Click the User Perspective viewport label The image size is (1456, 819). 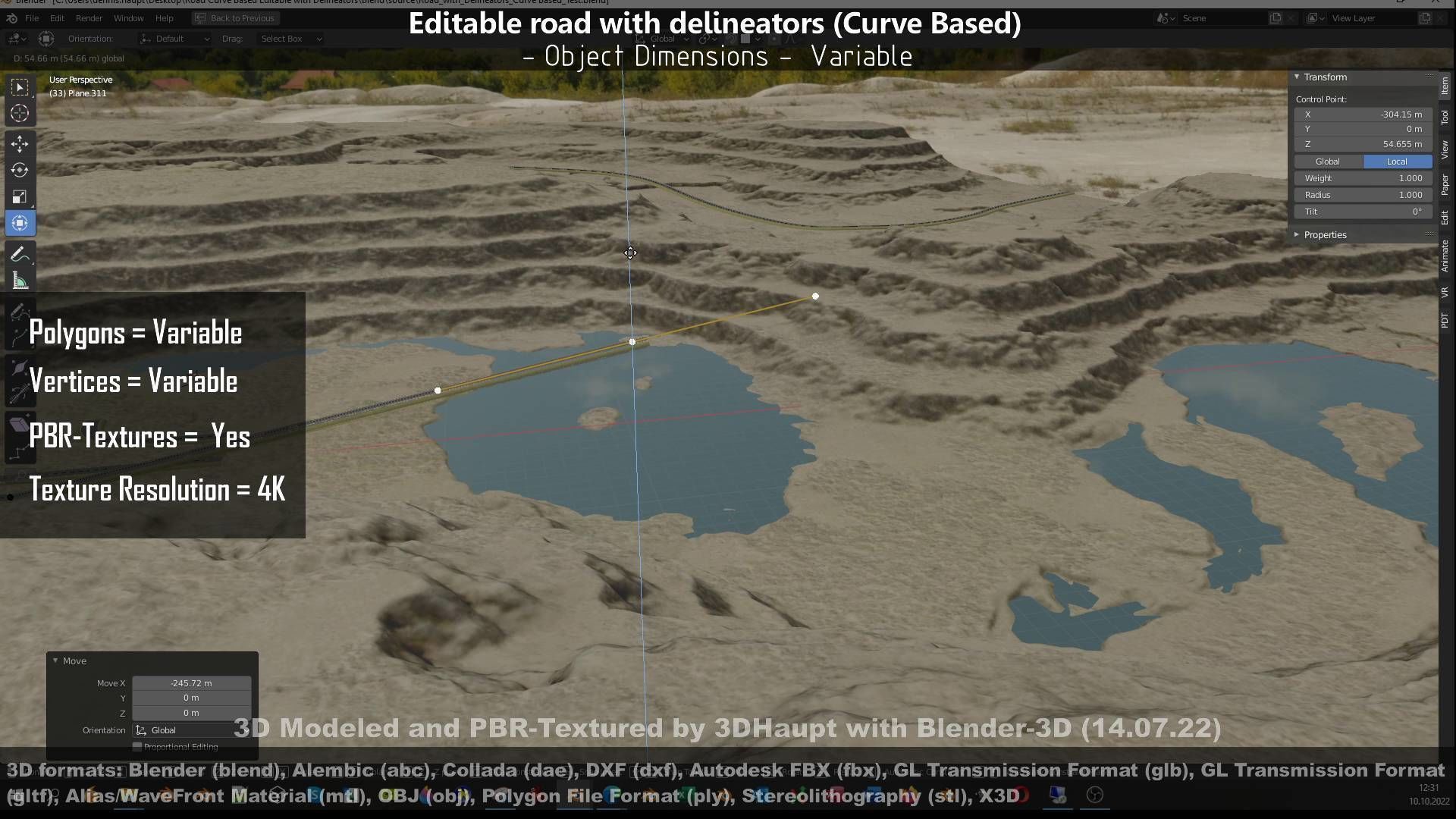tap(80, 80)
